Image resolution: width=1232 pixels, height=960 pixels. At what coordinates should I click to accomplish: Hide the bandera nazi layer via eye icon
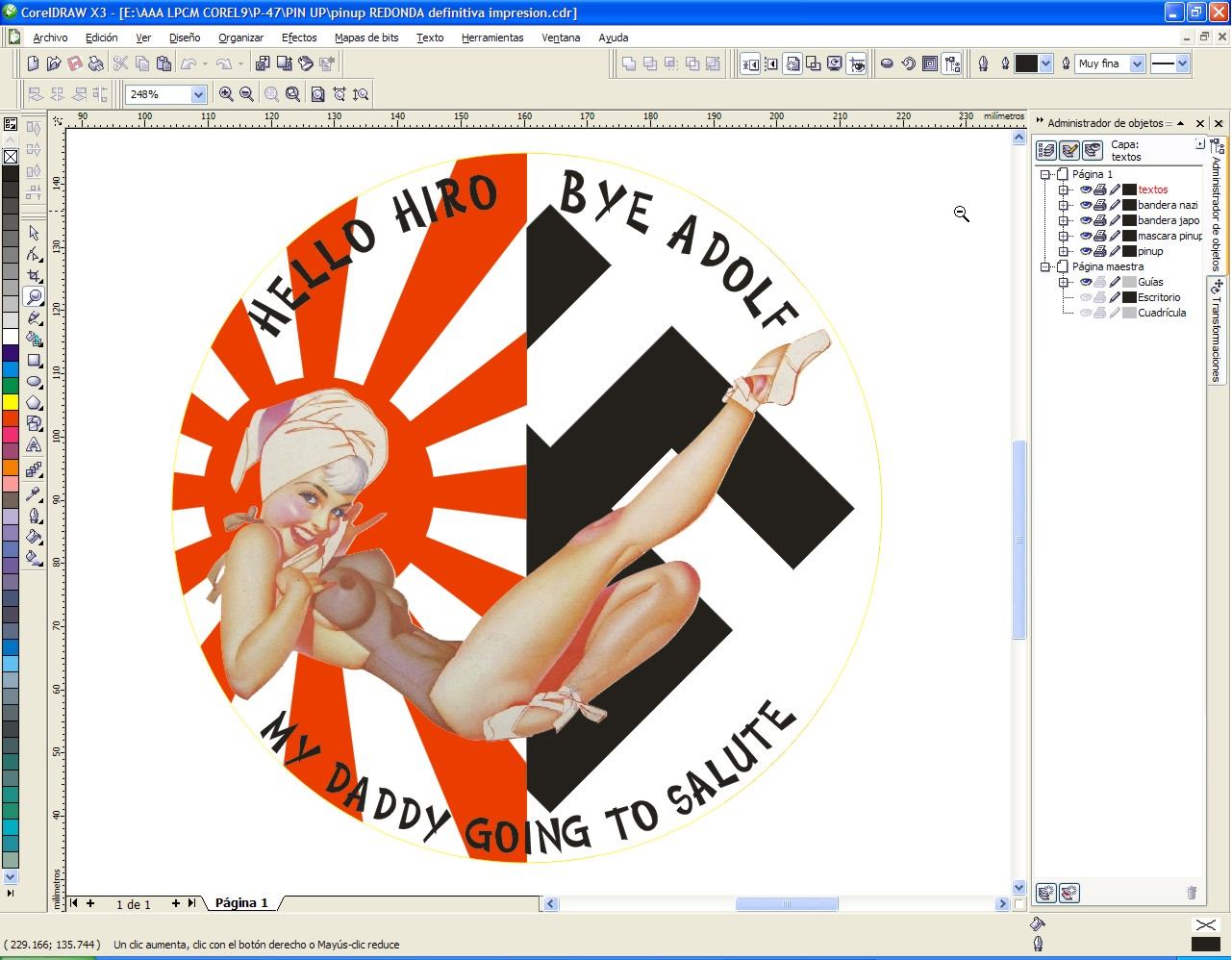tap(1086, 205)
